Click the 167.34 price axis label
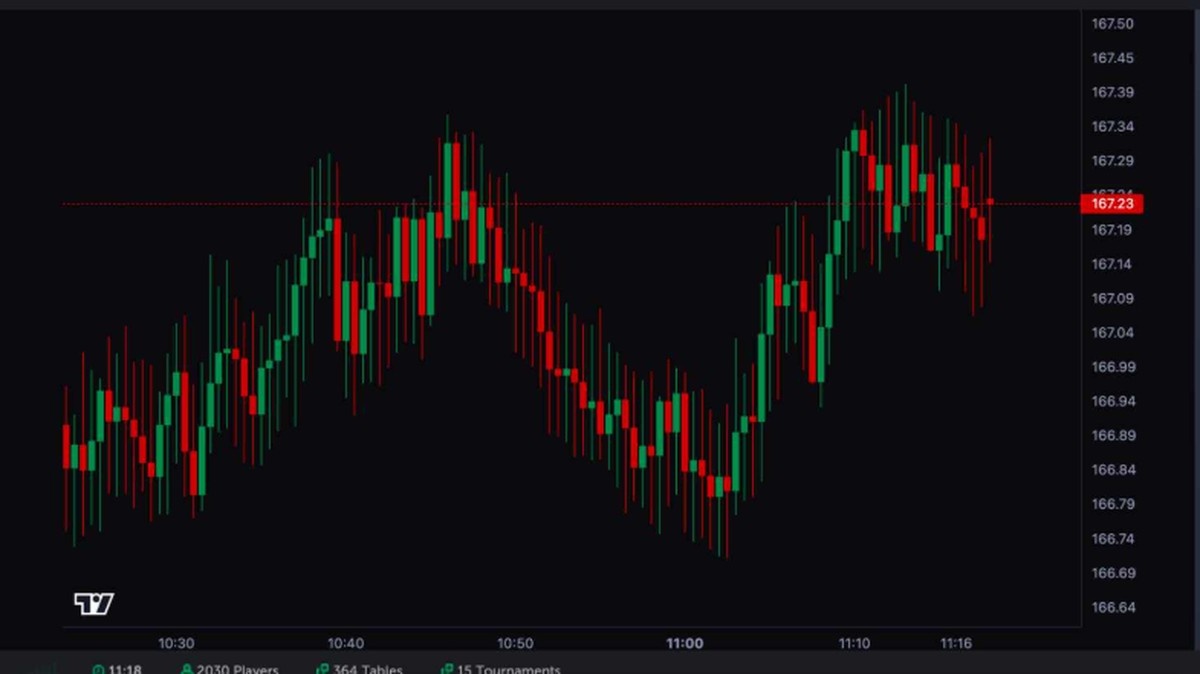Screen dimensions: 1200x674 [x=1112, y=127]
